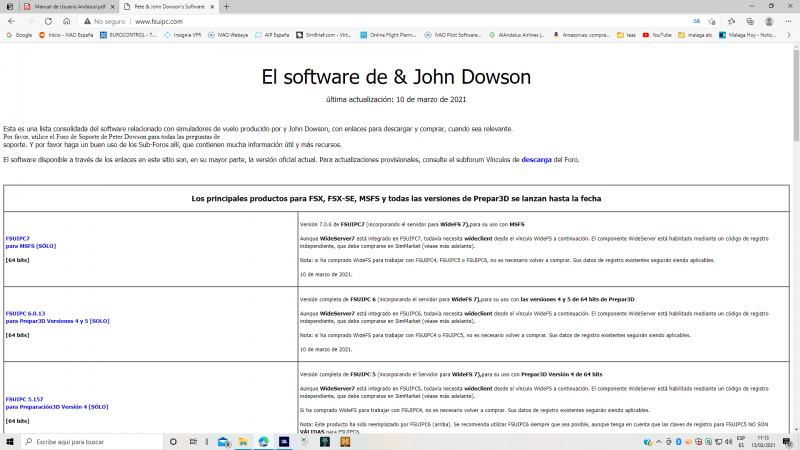Open File Explorer from the taskbar
The width and height of the screenshot is (800, 450).
point(243,442)
